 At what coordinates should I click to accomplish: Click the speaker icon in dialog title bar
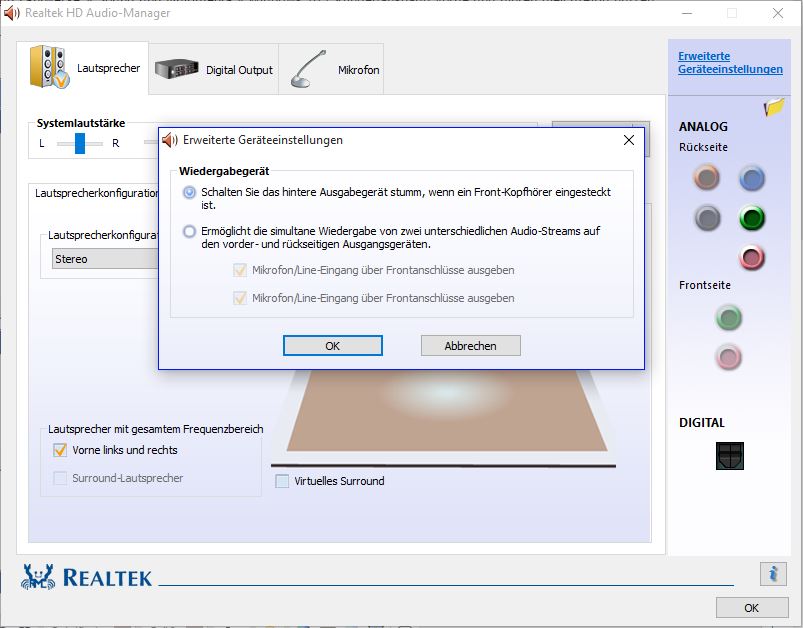(x=170, y=140)
